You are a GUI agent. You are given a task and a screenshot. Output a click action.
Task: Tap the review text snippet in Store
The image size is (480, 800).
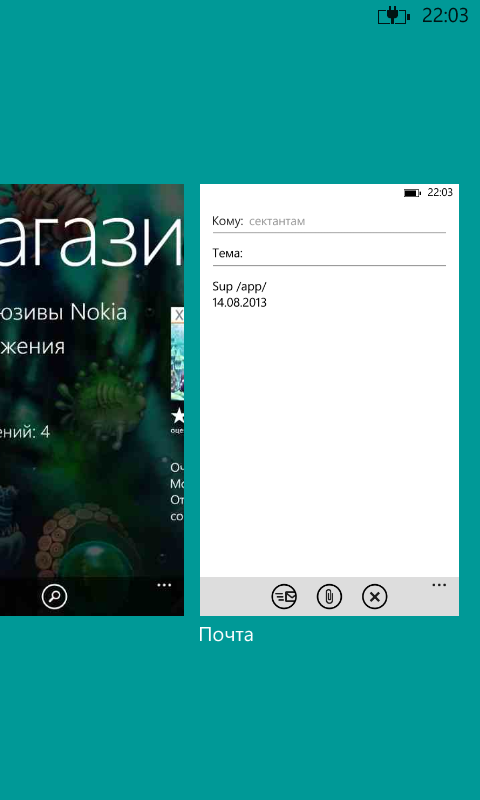tap(178, 492)
